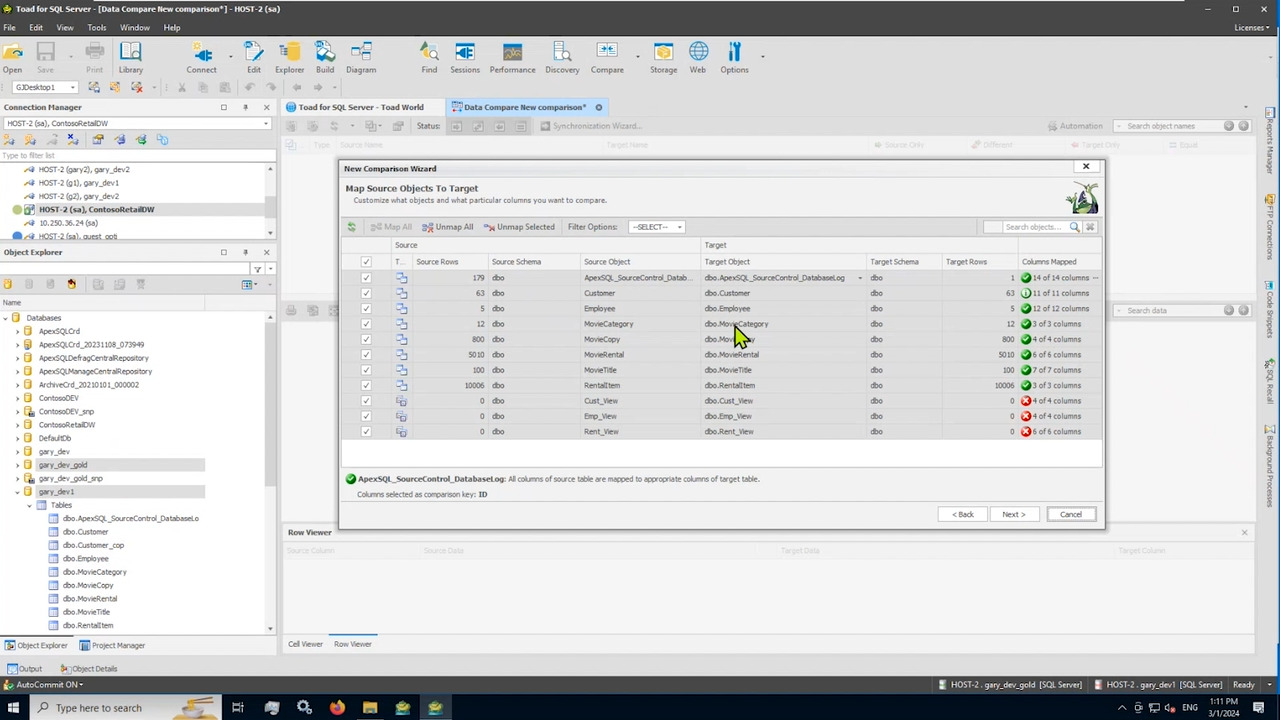Click the Open file toolbar icon

tap(12, 58)
